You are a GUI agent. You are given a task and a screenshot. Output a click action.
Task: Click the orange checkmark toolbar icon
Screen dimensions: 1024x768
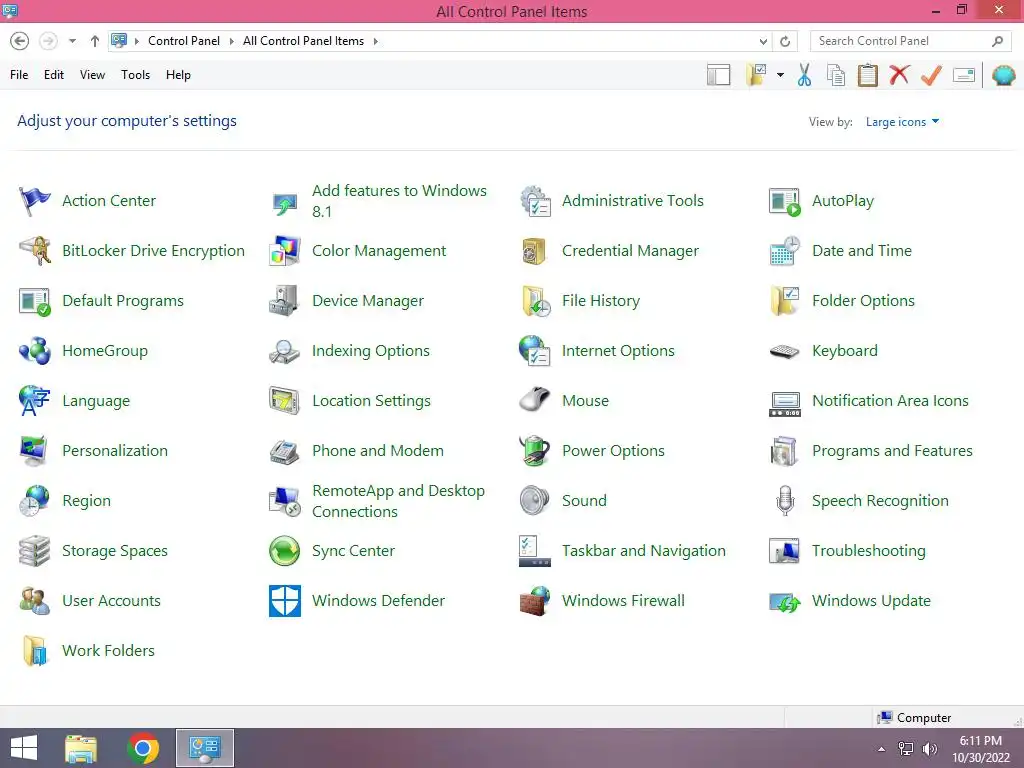click(931, 75)
